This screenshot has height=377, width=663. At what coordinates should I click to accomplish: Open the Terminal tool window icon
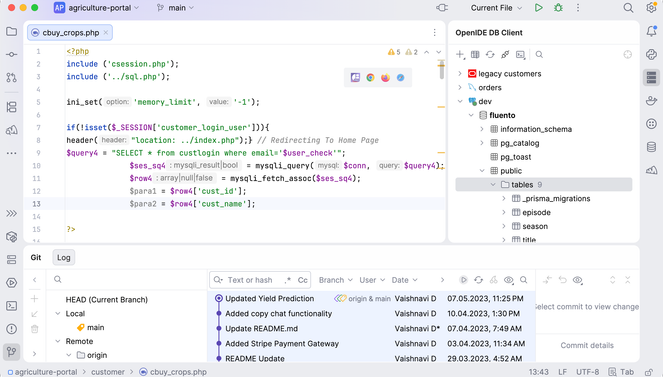point(11,306)
